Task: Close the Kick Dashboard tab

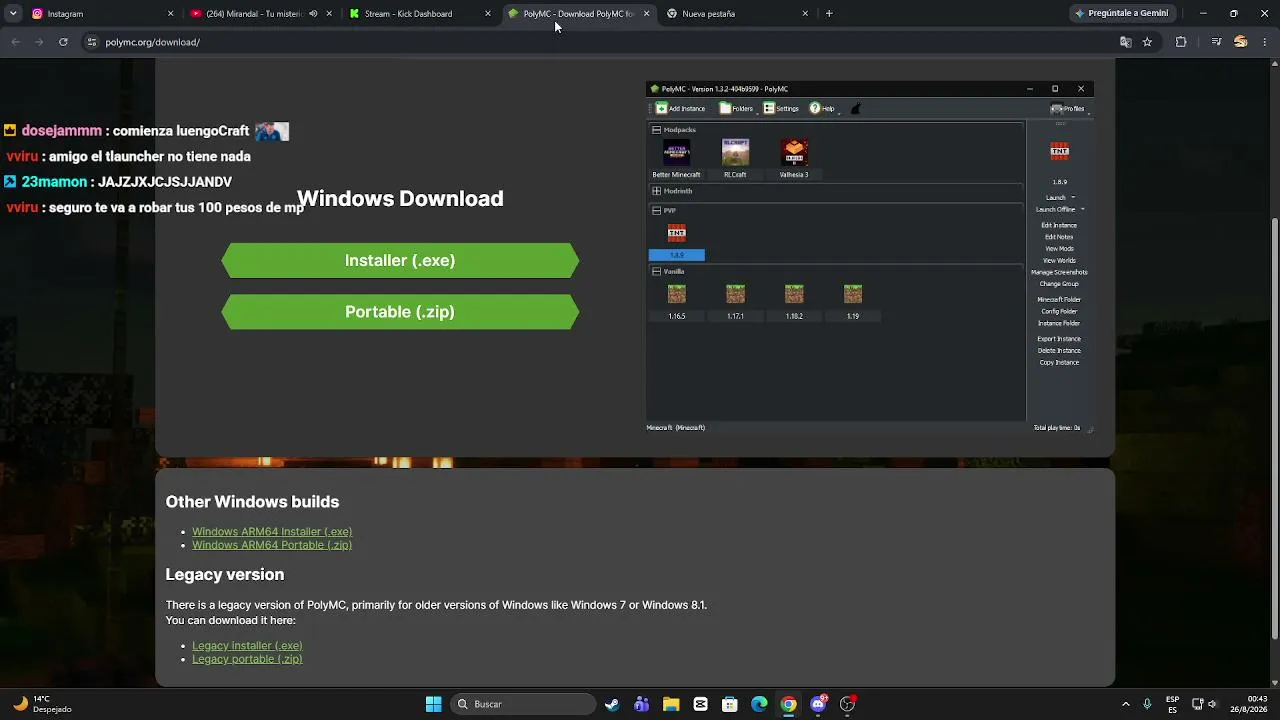Action: [x=488, y=14]
